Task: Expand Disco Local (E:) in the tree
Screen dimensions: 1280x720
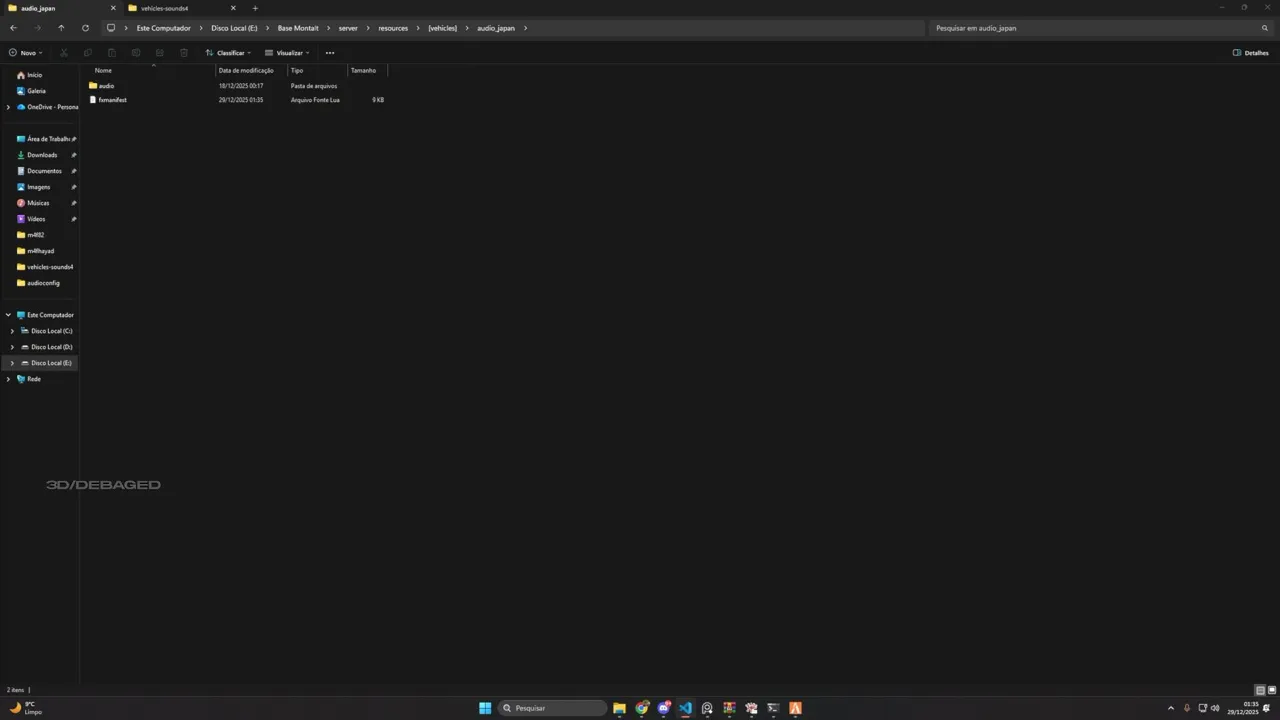Action: 12,363
